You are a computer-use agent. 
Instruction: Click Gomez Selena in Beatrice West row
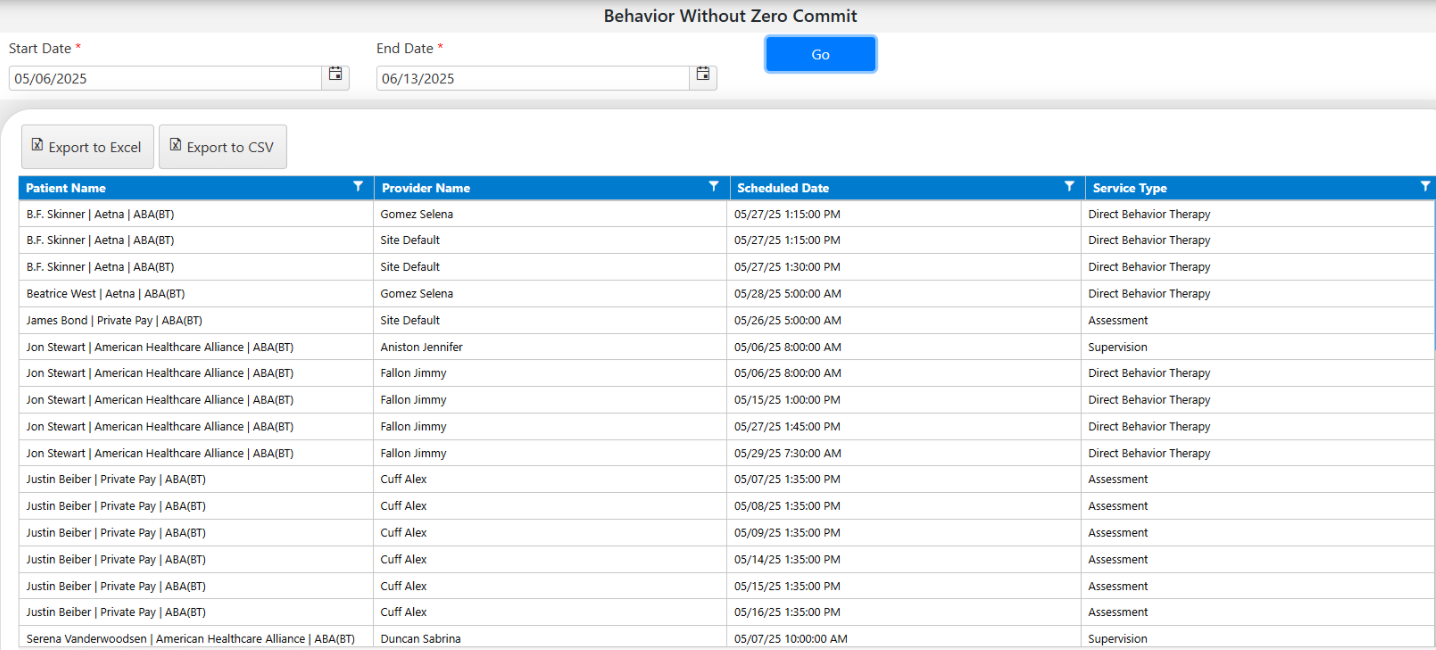417,294
